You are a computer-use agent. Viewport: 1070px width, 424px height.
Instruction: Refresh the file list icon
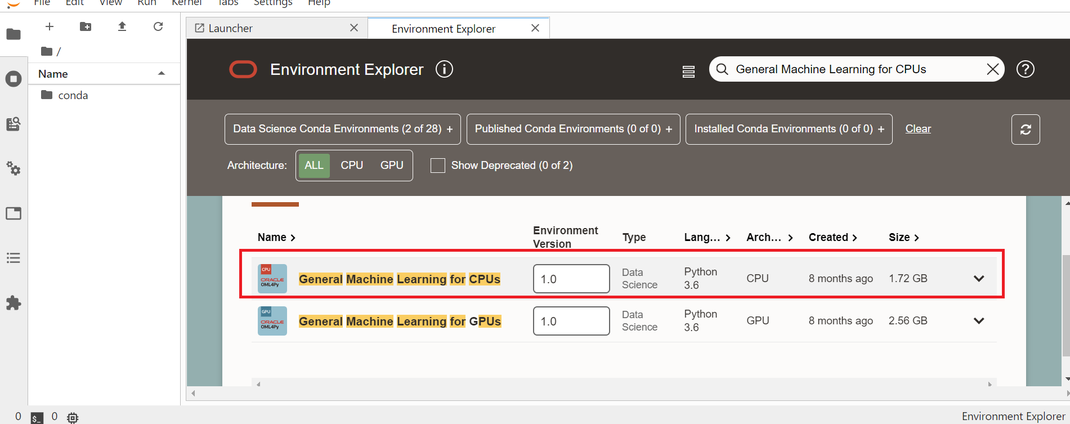click(158, 27)
